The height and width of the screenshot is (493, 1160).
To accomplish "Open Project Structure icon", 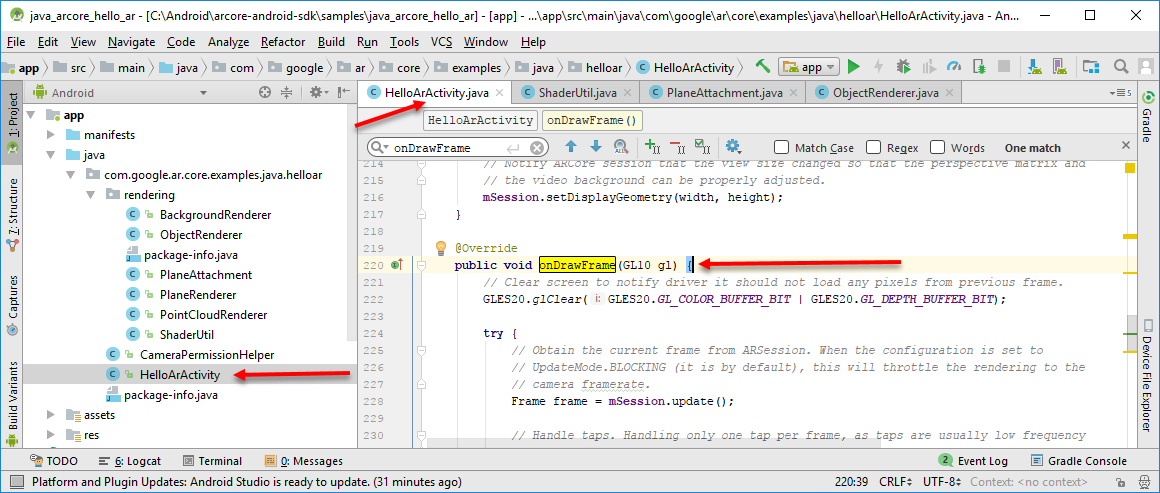I will (1090, 67).
